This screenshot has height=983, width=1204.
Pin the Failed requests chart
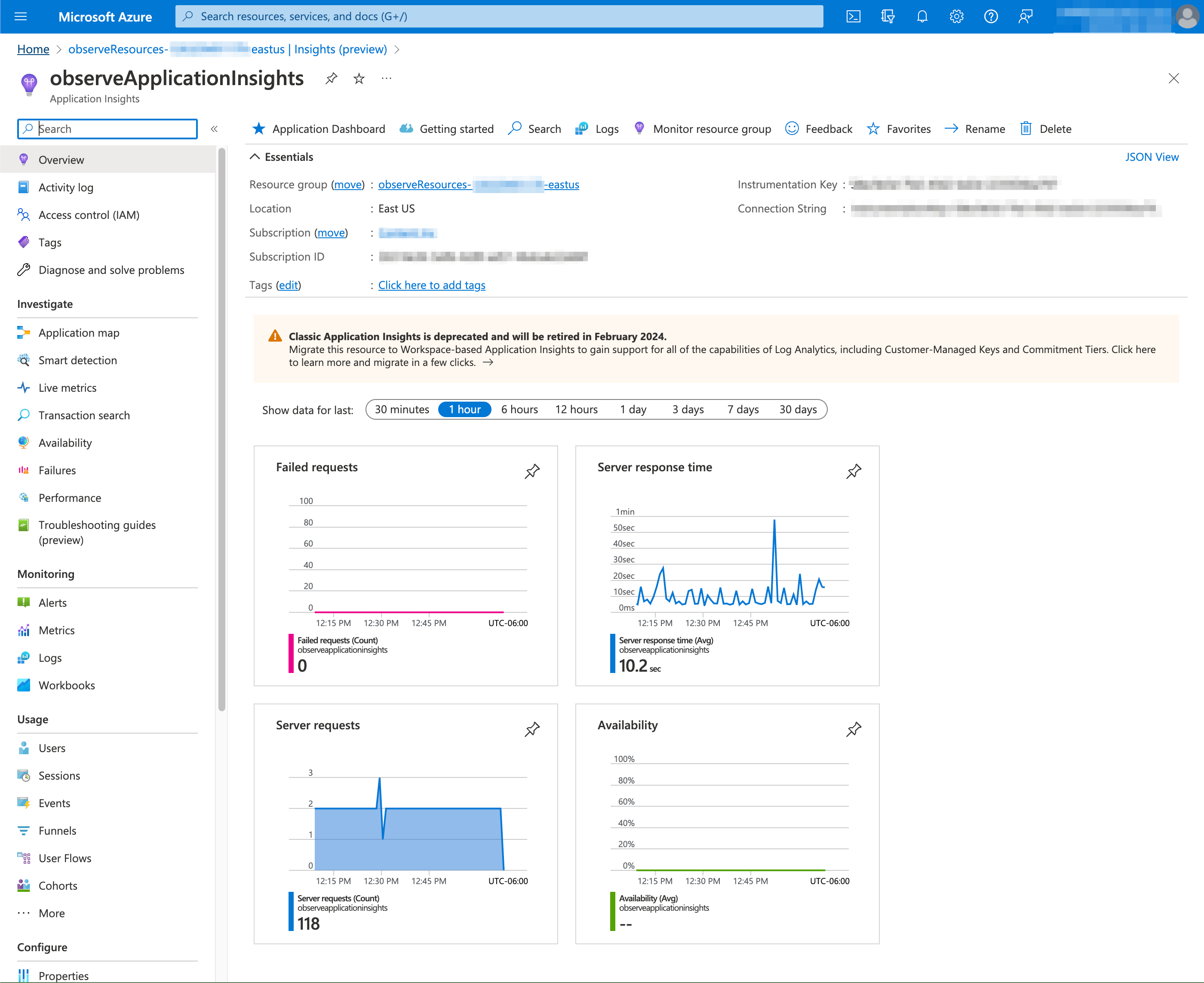coord(532,471)
